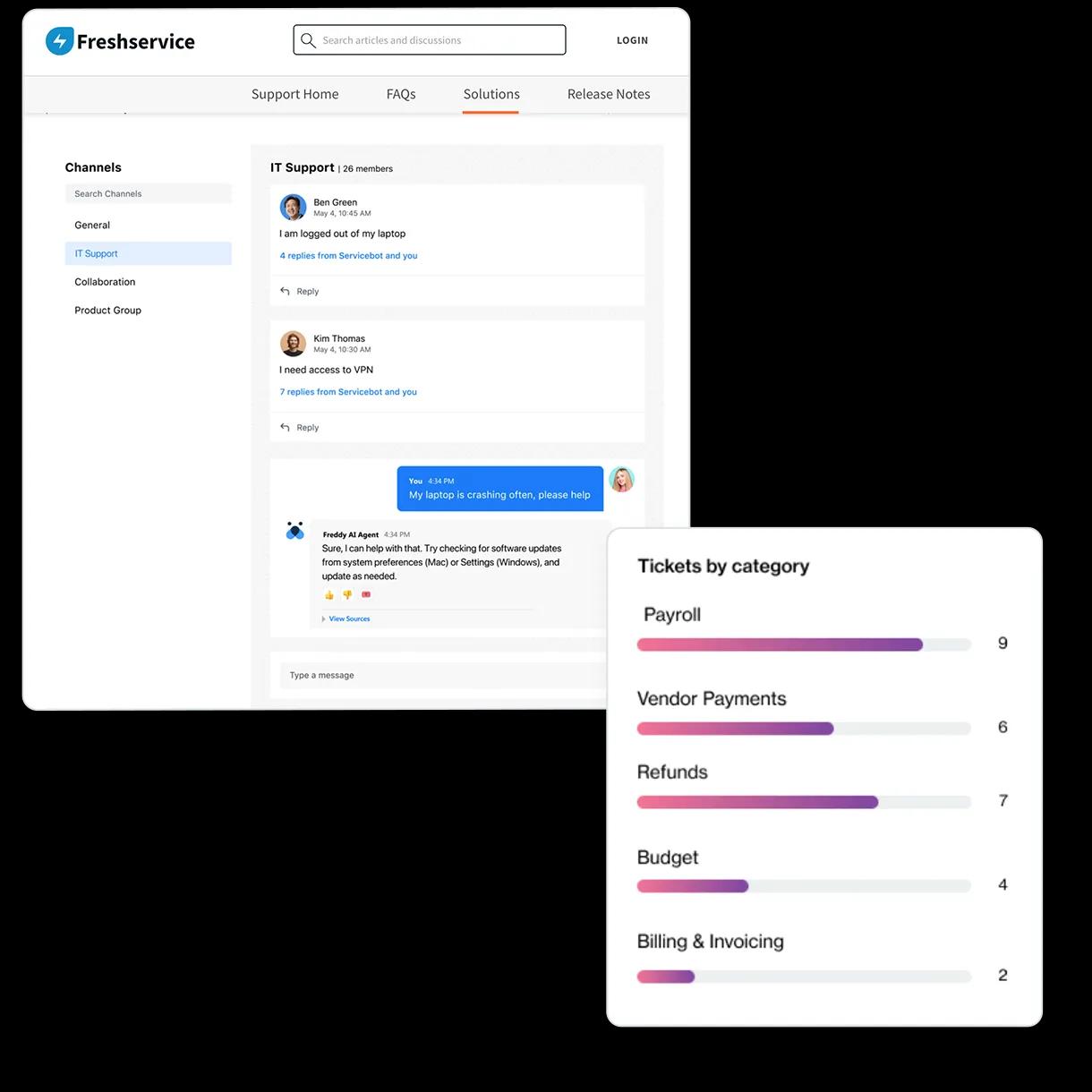Click the 'Refunds' category label
The width and height of the screenshot is (1092, 1092).
[672, 772]
